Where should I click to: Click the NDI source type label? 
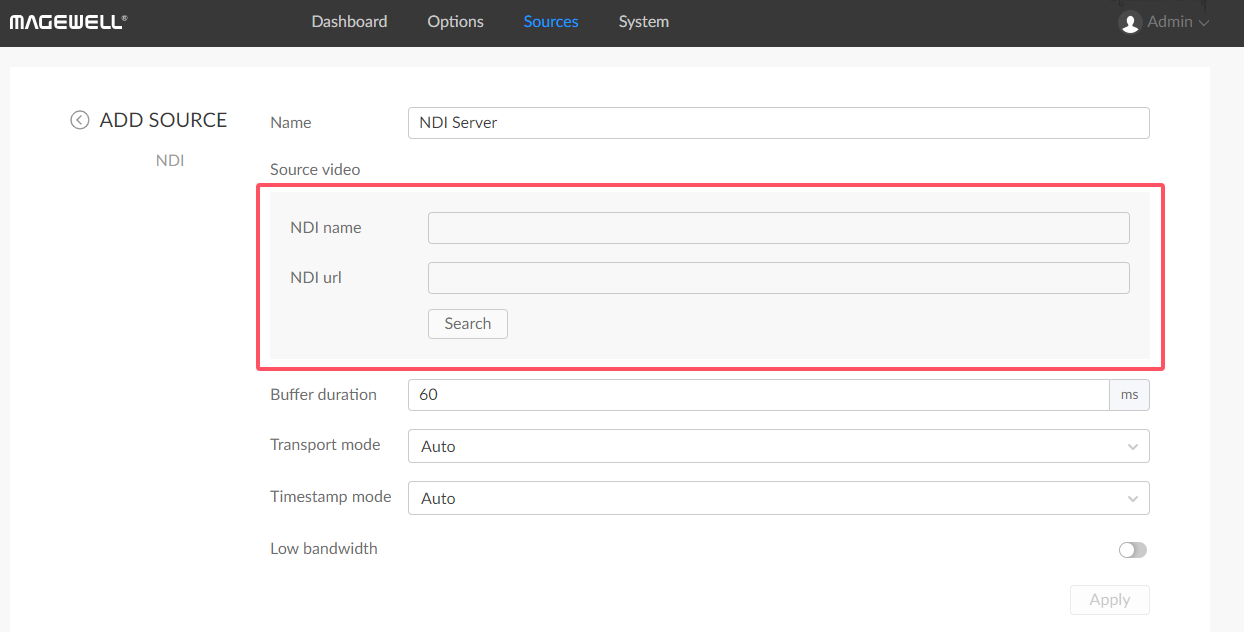coord(170,160)
